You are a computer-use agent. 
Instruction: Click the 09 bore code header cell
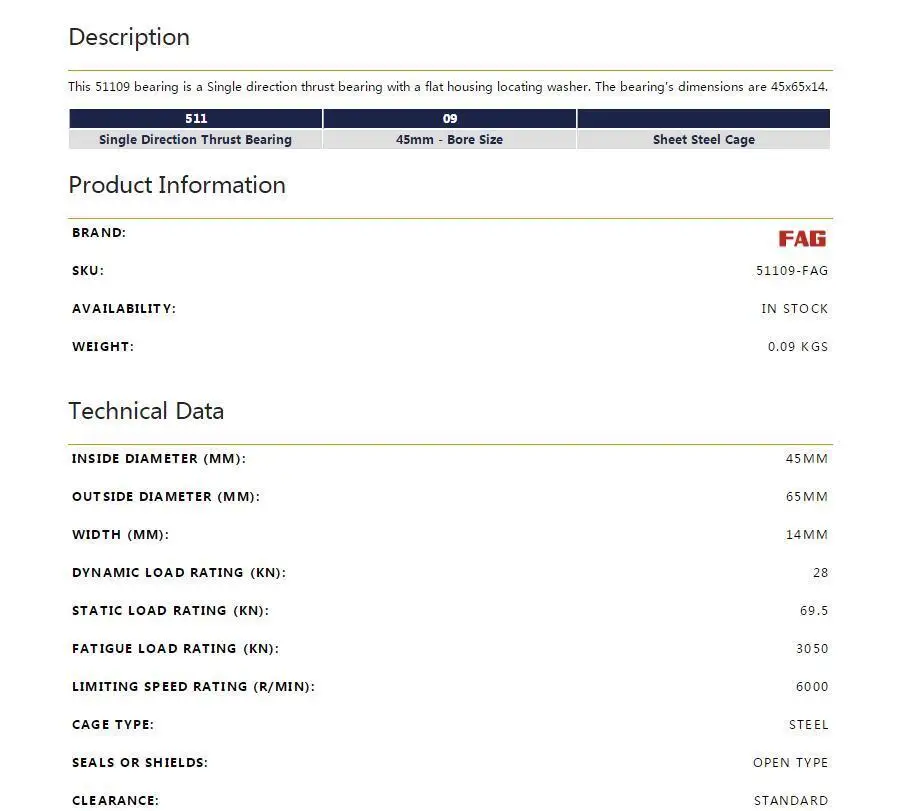click(450, 118)
